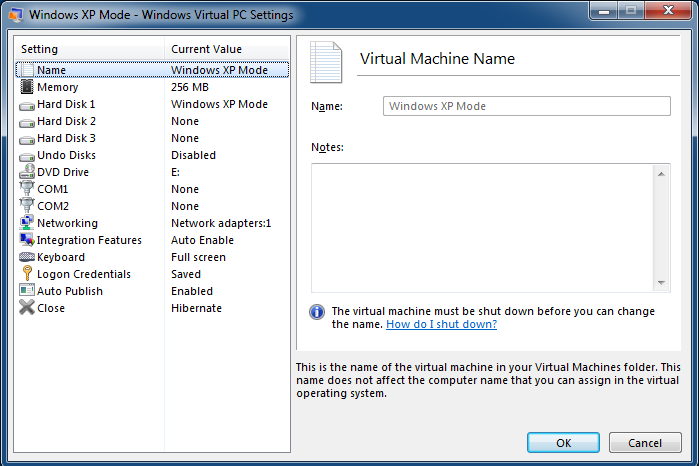Image resolution: width=699 pixels, height=466 pixels.
Task: Select the Memory setting
Action: [x=58, y=87]
